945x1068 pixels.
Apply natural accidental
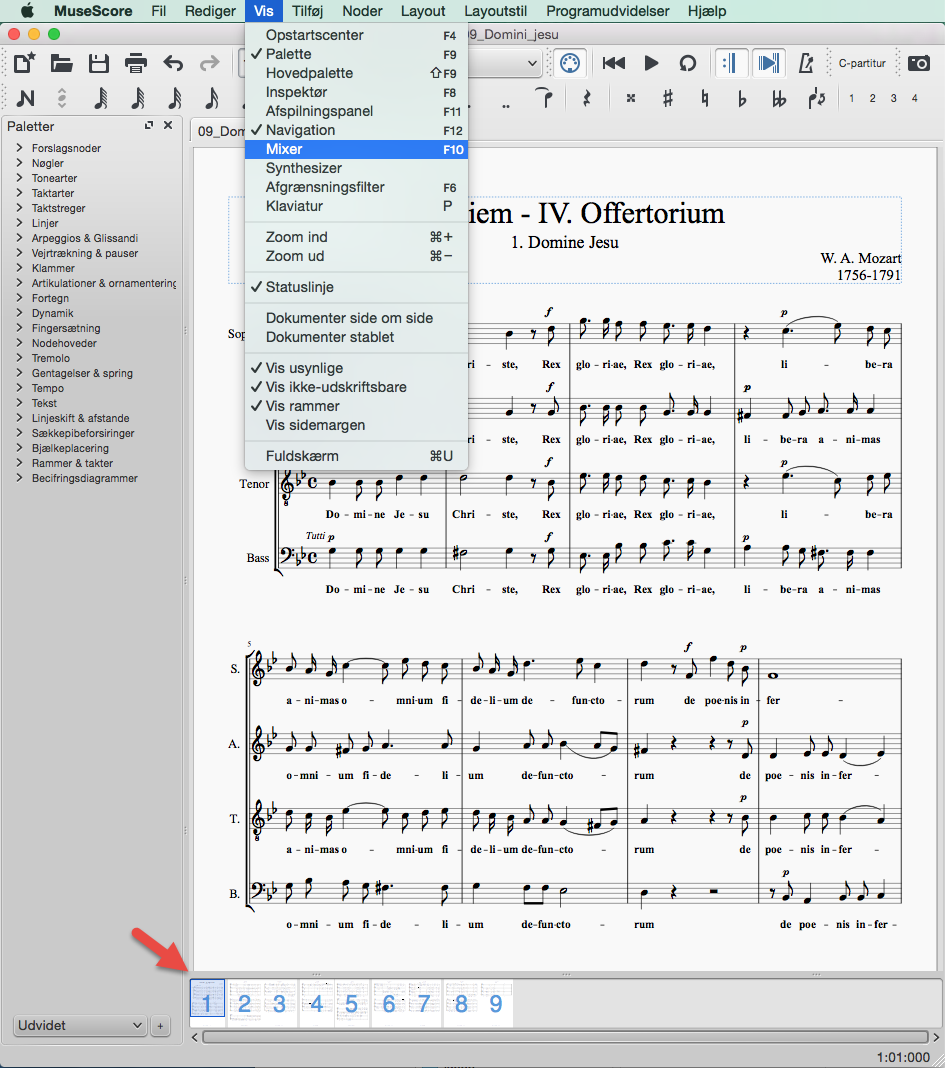[x=704, y=99]
